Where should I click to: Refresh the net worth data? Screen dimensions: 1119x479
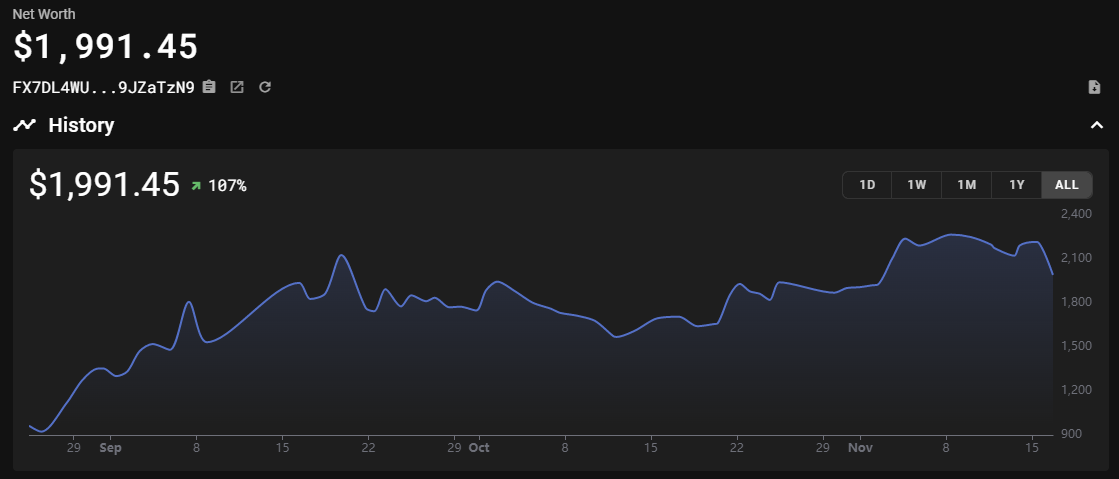tap(265, 87)
